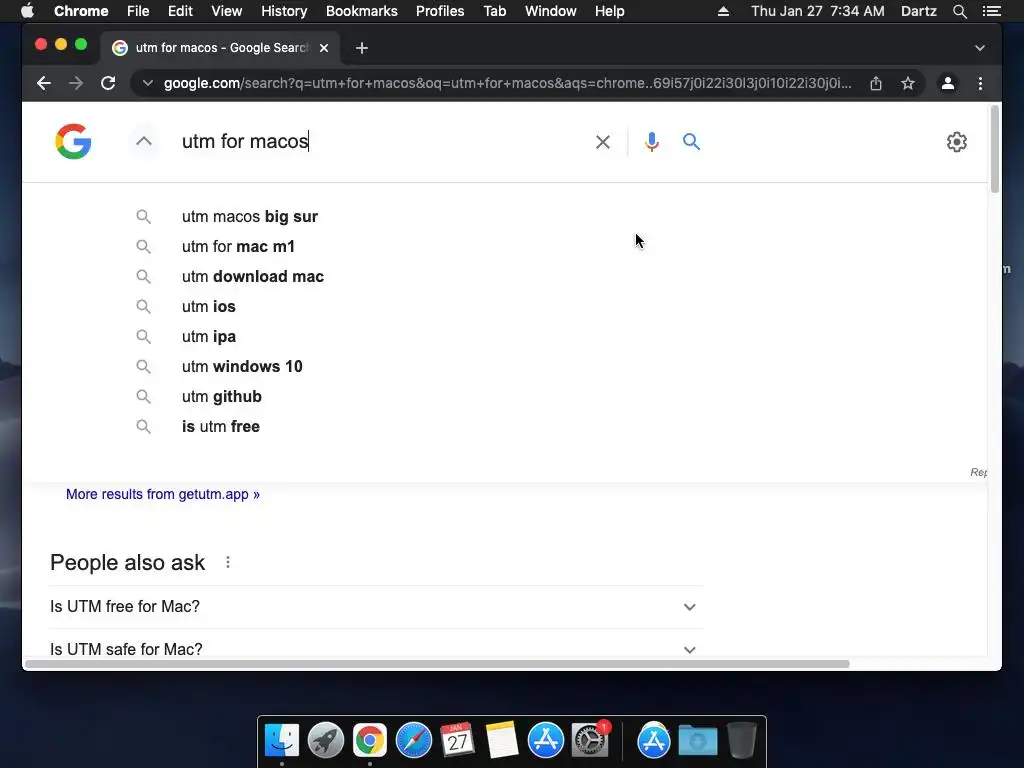Open the tab search dropdown
Image resolution: width=1024 pixels, height=768 pixels.
coord(980,48)
